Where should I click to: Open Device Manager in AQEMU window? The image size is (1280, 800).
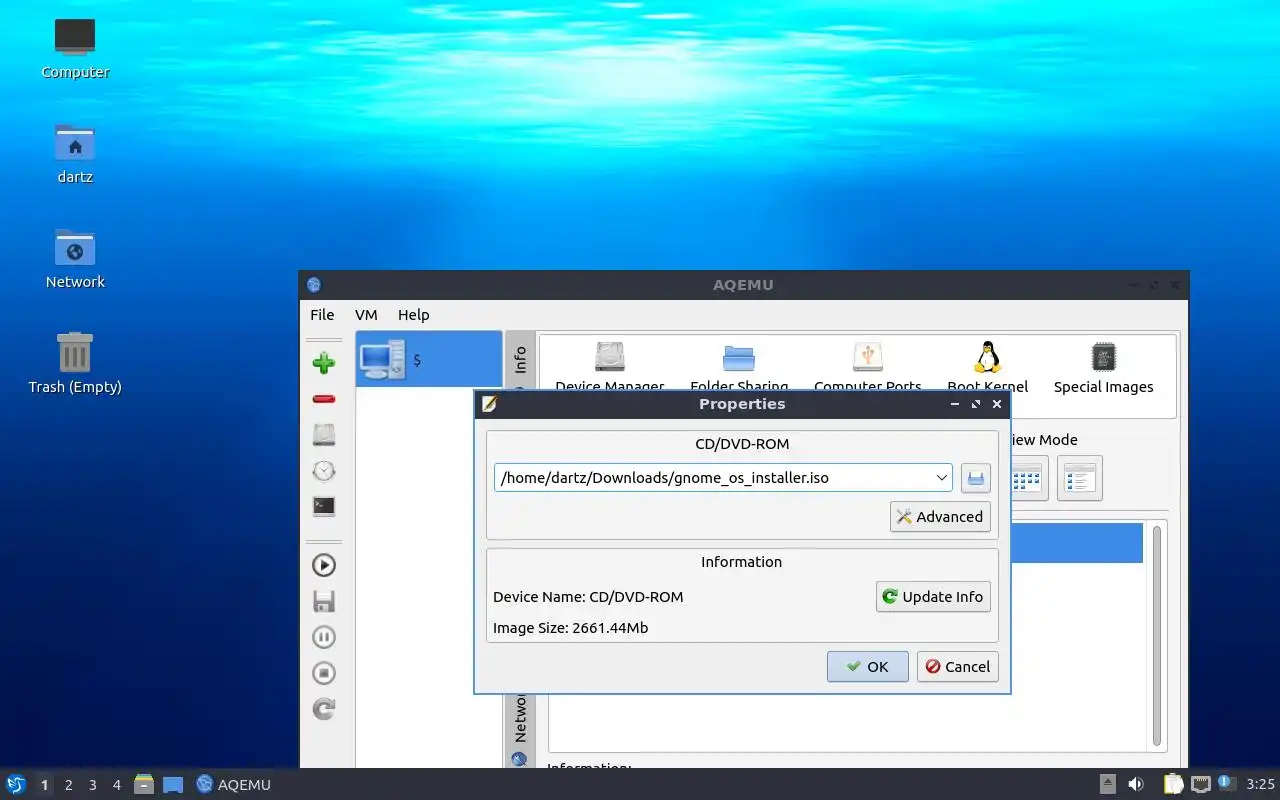[609, 367]
